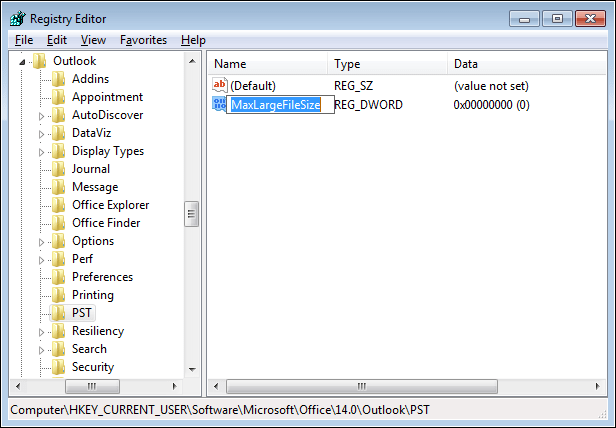Viewport: 616px width, 428px height.
Task: Click the REG_SZ type cell
Action: click(x=353, y=86)
